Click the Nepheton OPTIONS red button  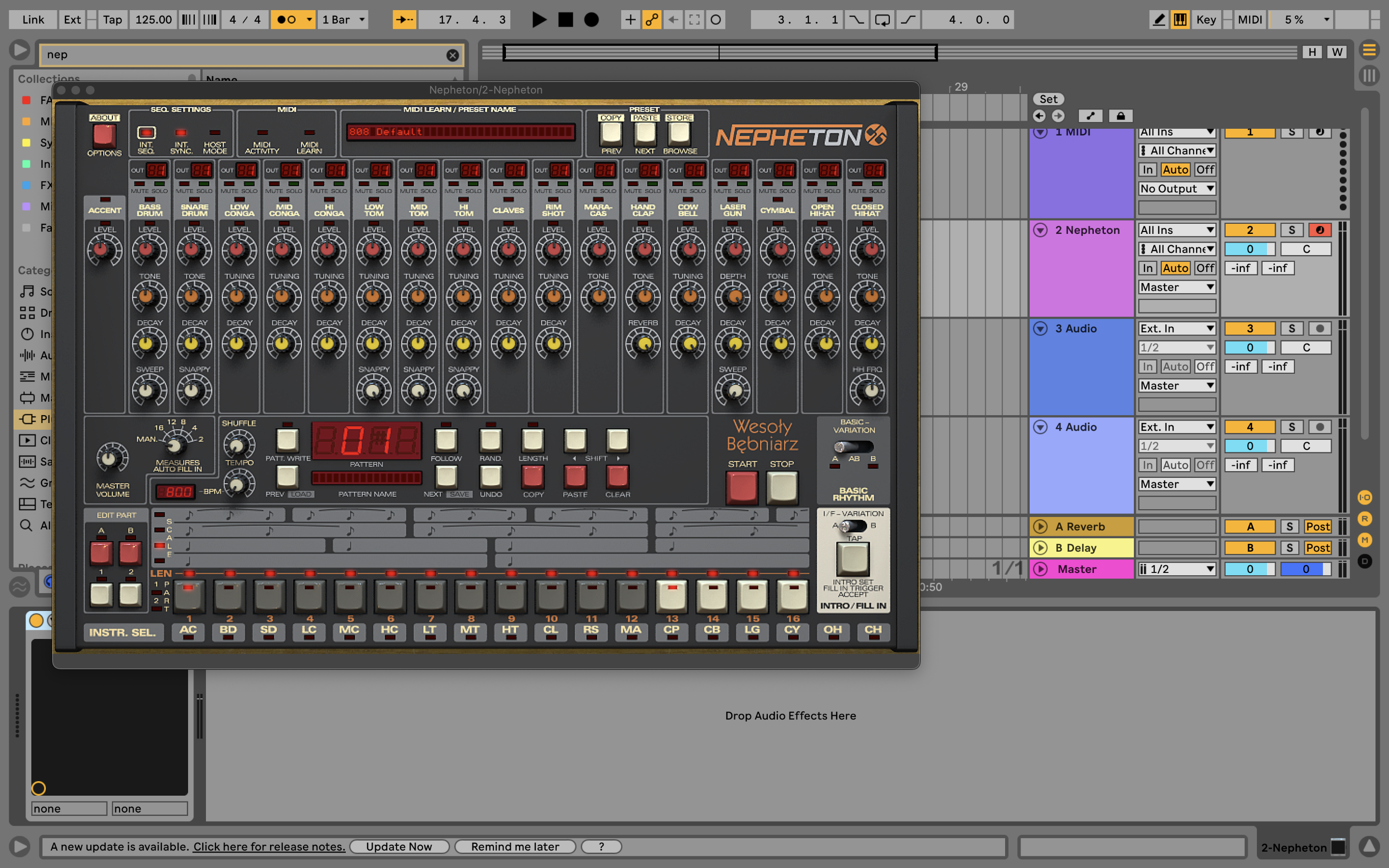104,136
